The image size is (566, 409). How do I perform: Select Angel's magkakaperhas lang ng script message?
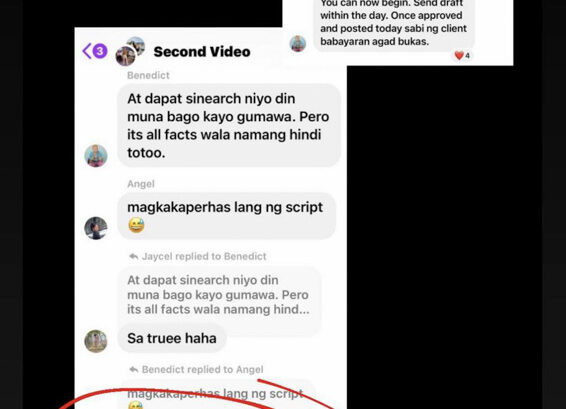pyautogui.click(x=227, y=216)
